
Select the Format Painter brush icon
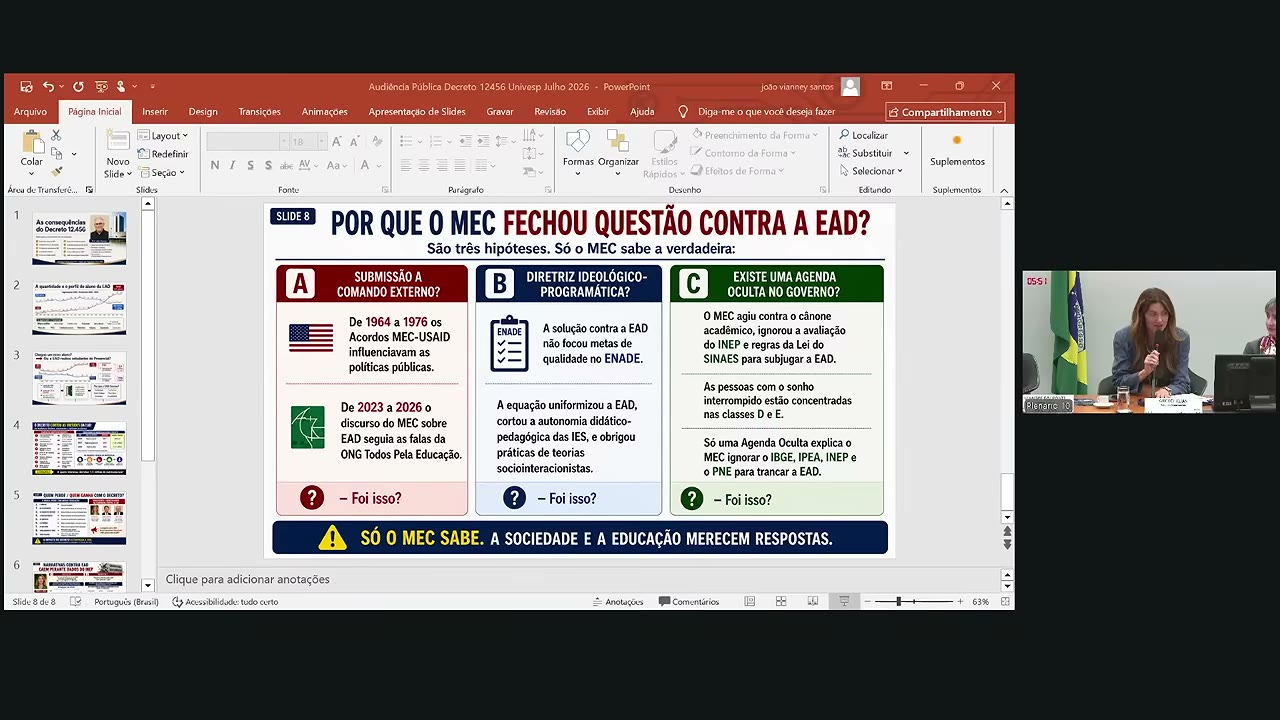tap(56, 172)
